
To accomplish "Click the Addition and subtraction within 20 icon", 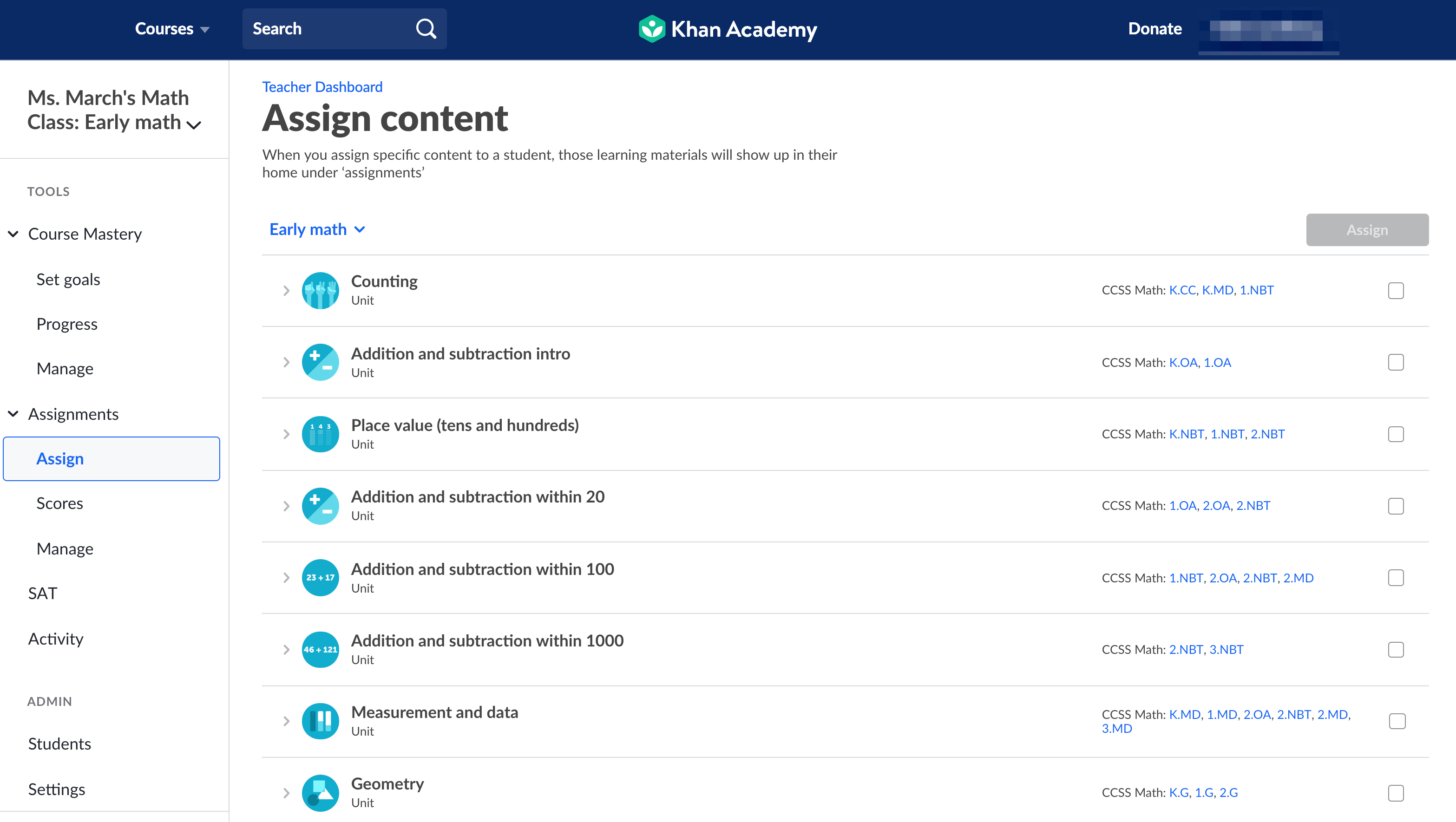I will [x=321, y=506].
